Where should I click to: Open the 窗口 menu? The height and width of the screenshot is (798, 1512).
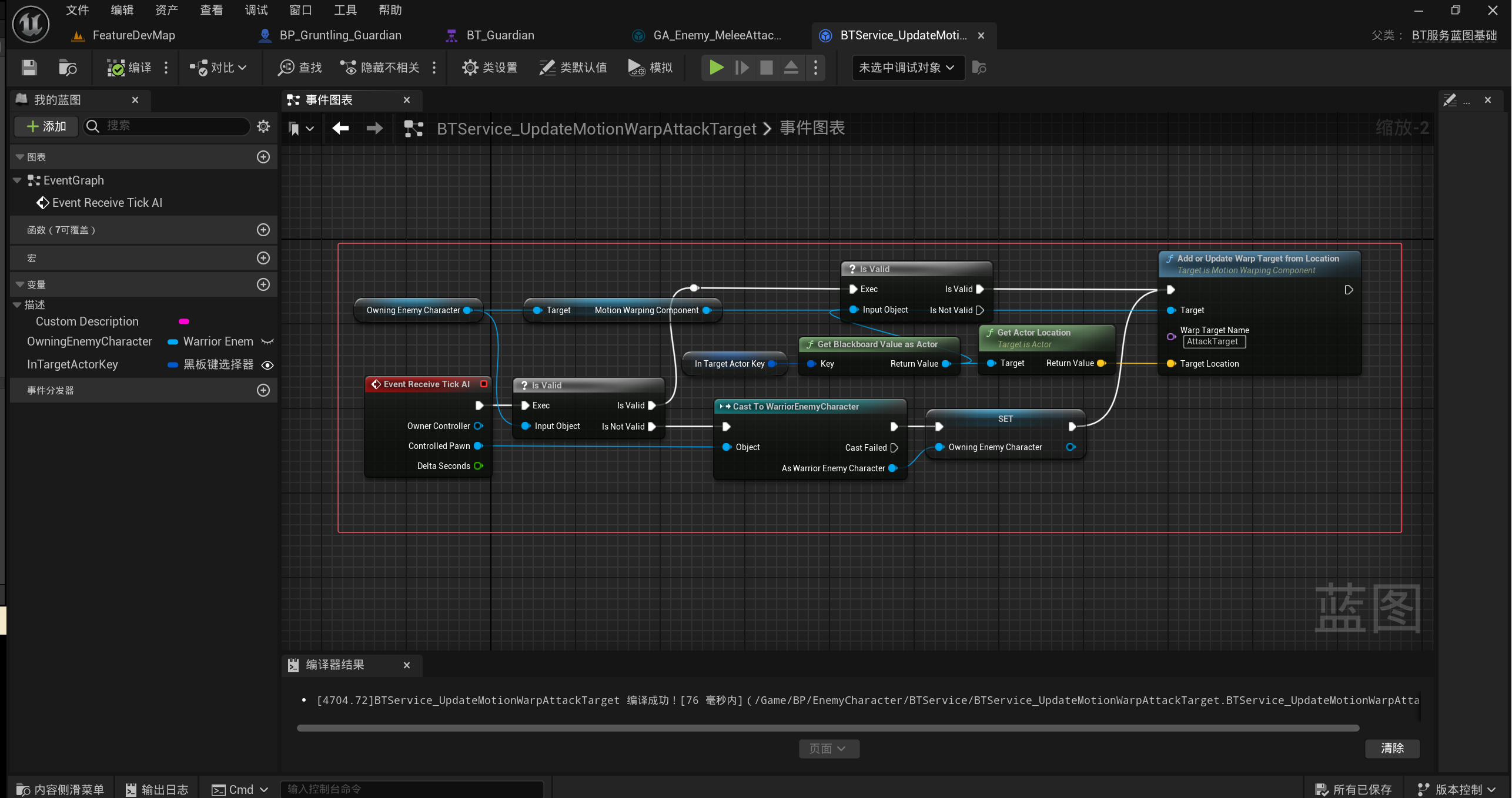coord(300,10)
